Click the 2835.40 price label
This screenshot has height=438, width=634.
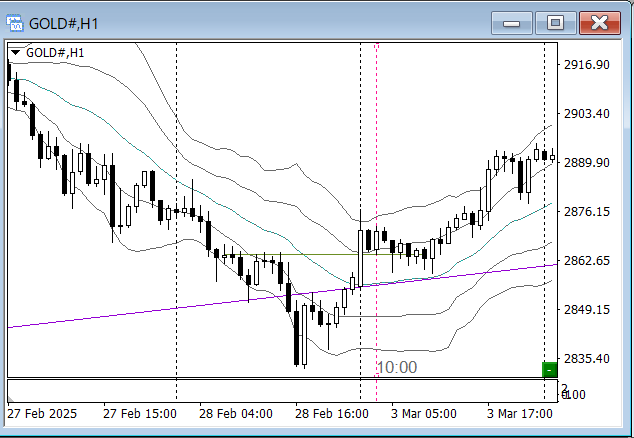587,358
